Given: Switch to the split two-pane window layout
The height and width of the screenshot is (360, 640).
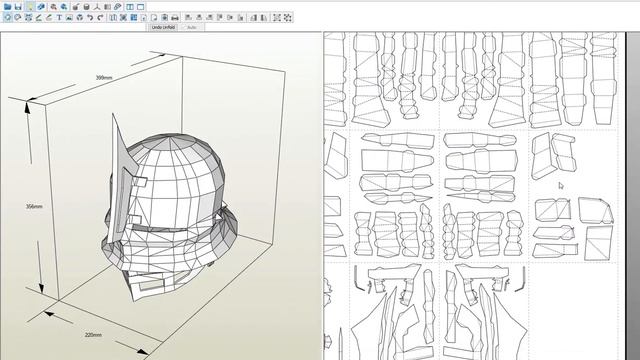Looking at the screenshot, I should (130, 7).
